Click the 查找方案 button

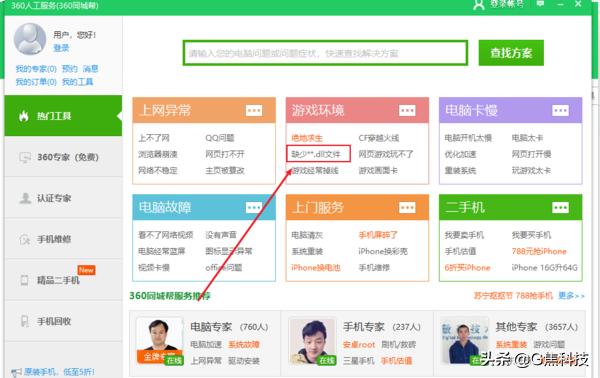511,53
